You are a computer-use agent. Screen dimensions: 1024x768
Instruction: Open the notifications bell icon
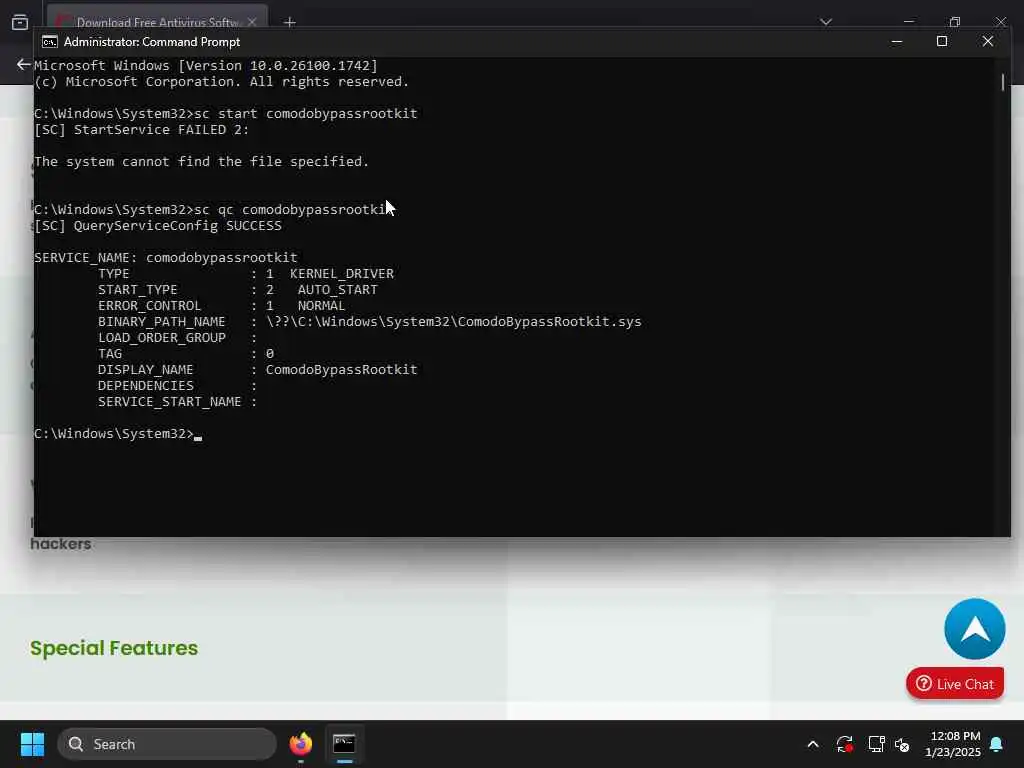[997, 744]
